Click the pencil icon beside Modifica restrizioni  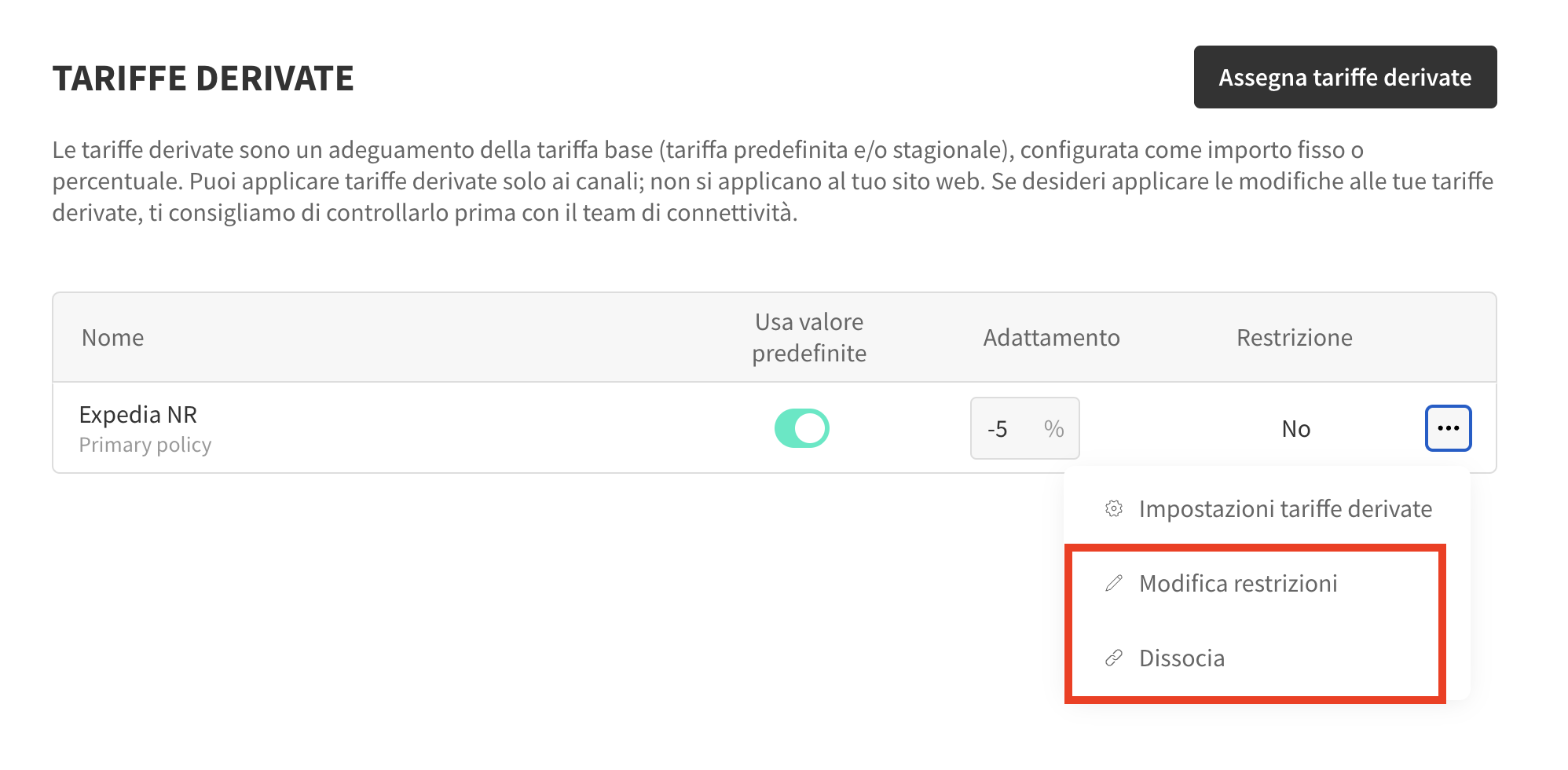pos(1114,583)
